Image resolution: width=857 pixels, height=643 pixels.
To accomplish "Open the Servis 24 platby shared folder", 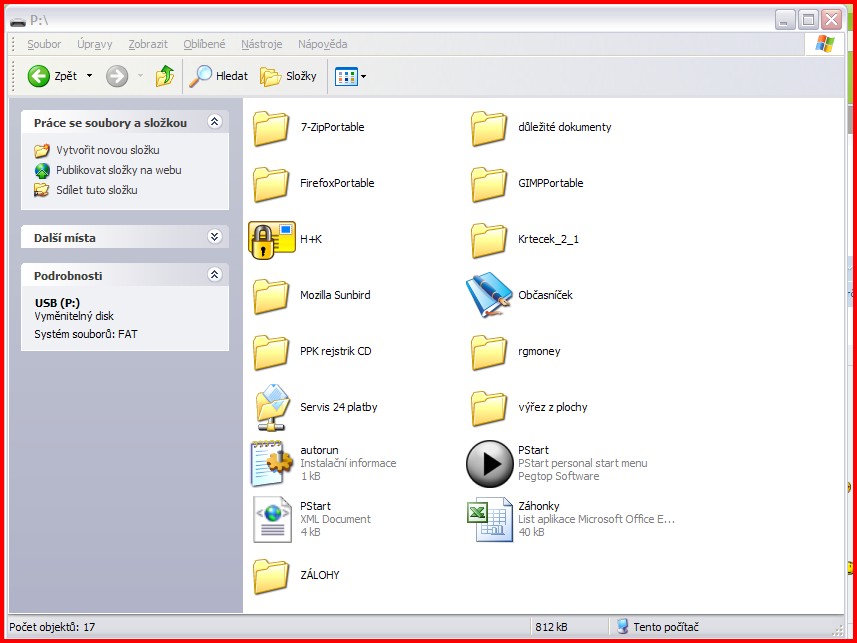I will pyautogui.click(x=271, y=407).
